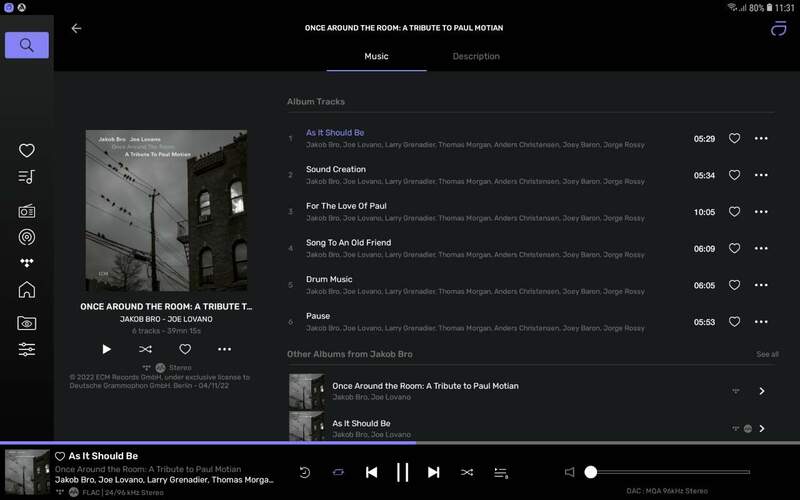Open the TIDAL icon in sidebar

(x=27, y=263)
